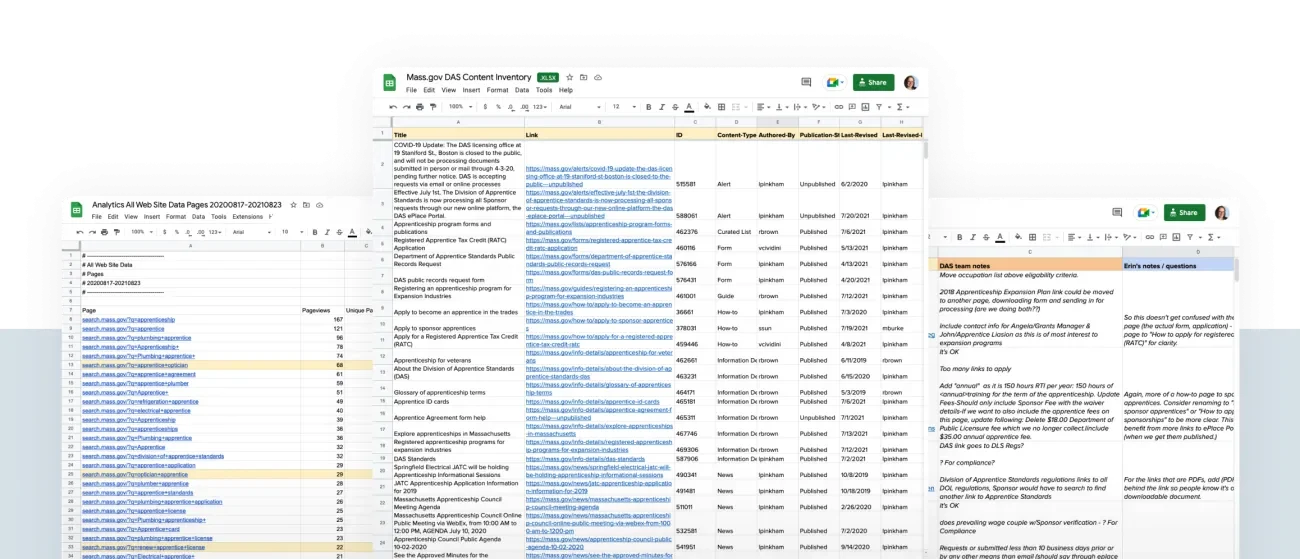The width and height of the screenshot is (1300, 559).
Task: Select the Pageviews header cell in Analytics sheet
Action: coord(322,310)
